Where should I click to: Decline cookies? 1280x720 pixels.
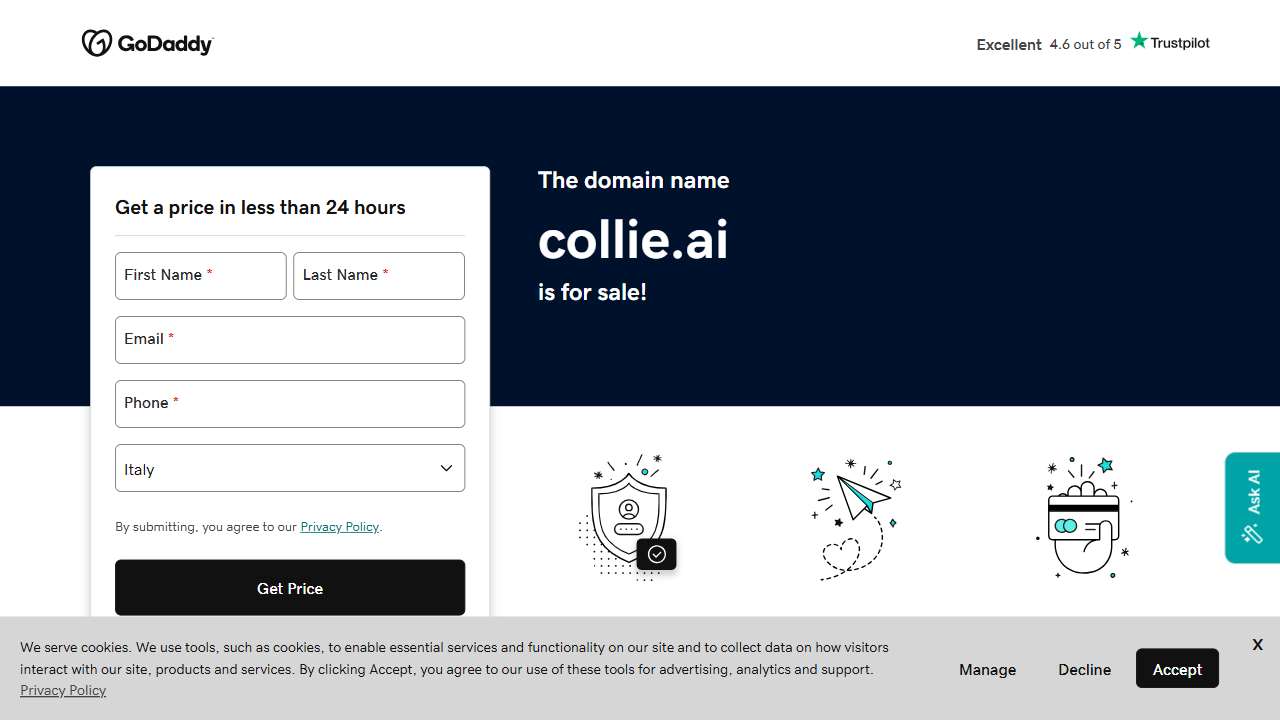pyautogui.click(x=1084, y=669)
